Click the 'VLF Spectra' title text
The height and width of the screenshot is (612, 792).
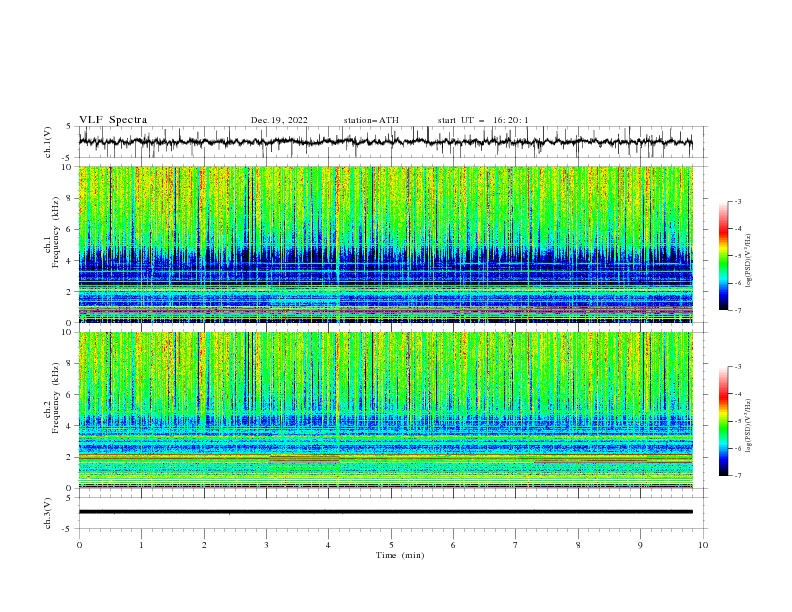[x=113, y=120]
